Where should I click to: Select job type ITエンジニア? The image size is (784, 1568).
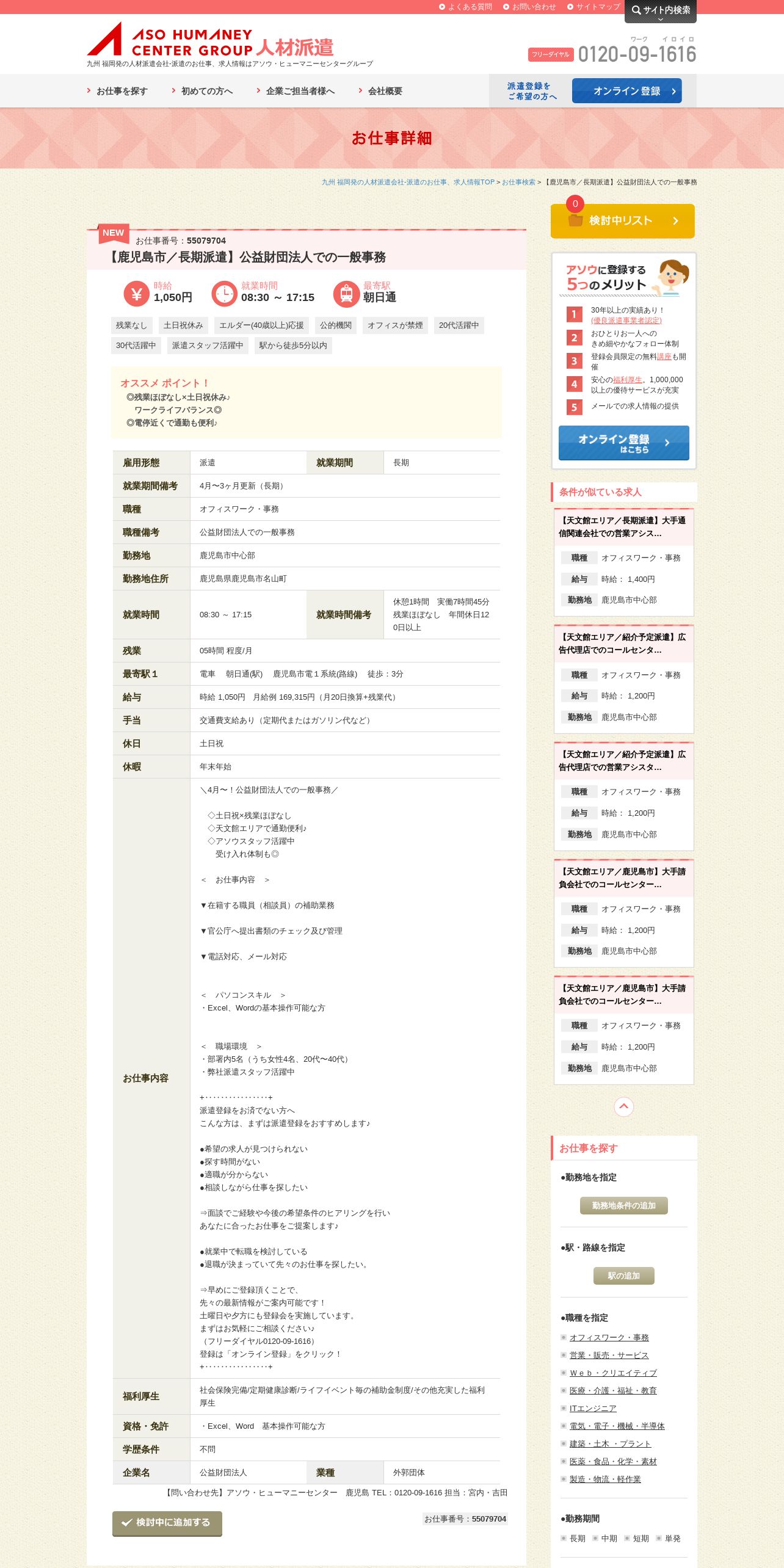593,1408
